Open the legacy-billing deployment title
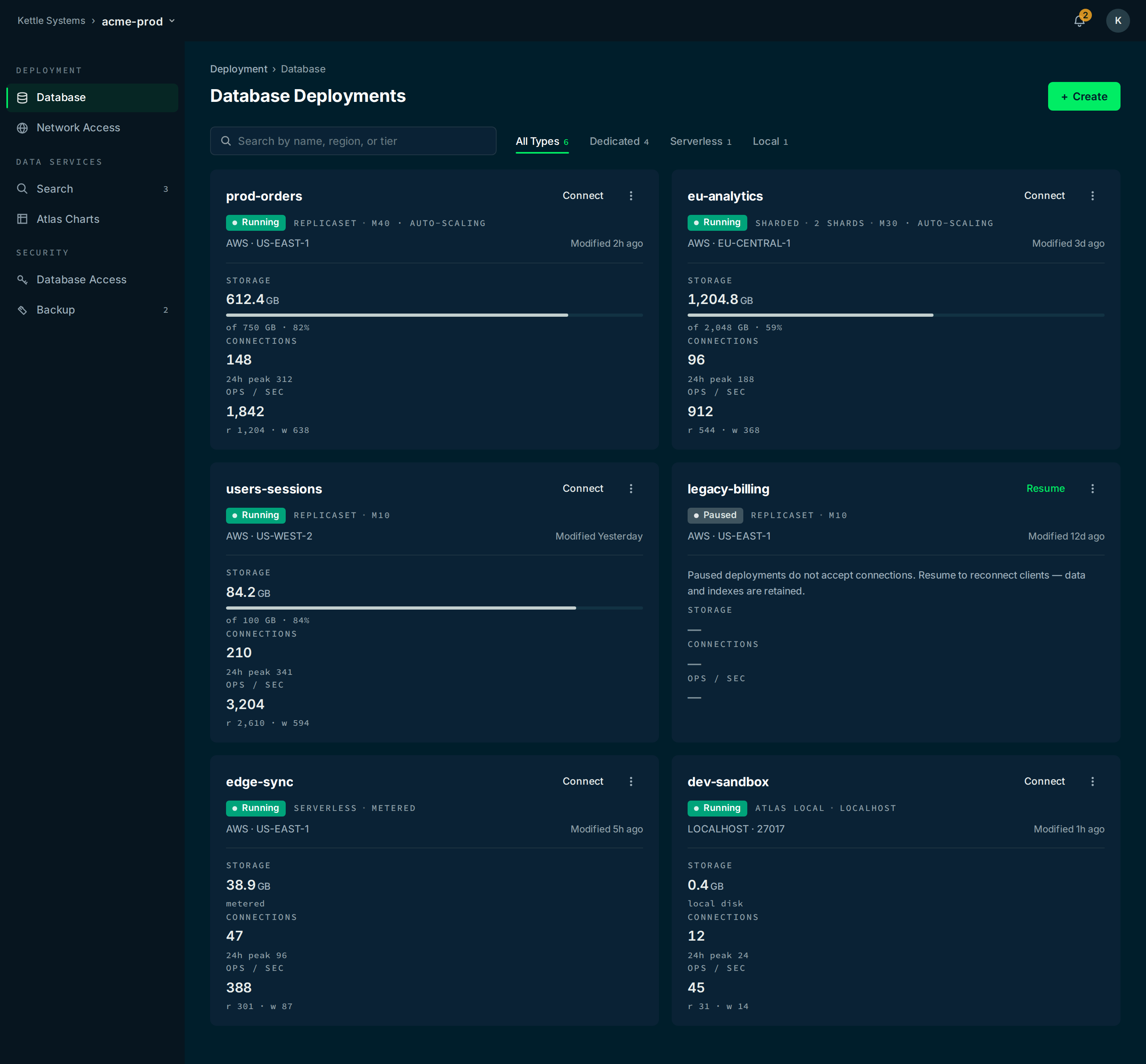 click(728, 489)
